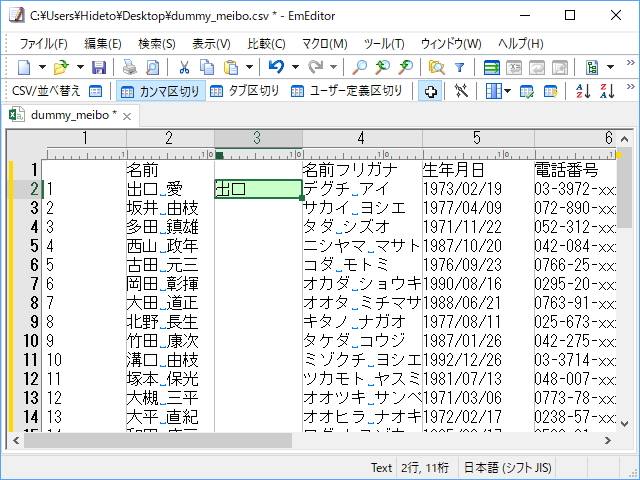
Task: Click the normal mode icon beside CSV/並べ替え
Action: 96,91
